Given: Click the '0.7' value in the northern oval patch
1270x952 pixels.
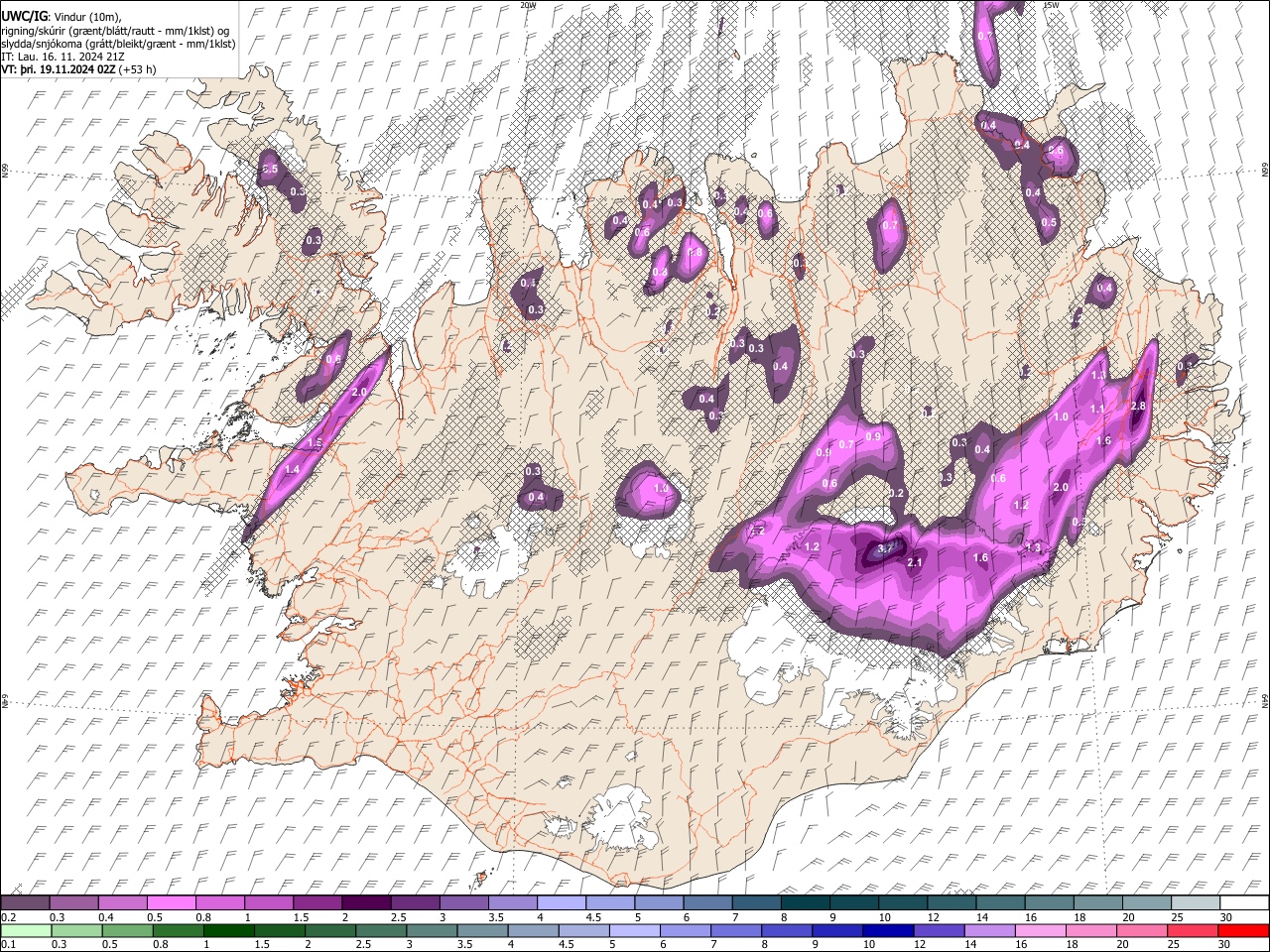Looking at the screenshot, I should pos(890,226).
